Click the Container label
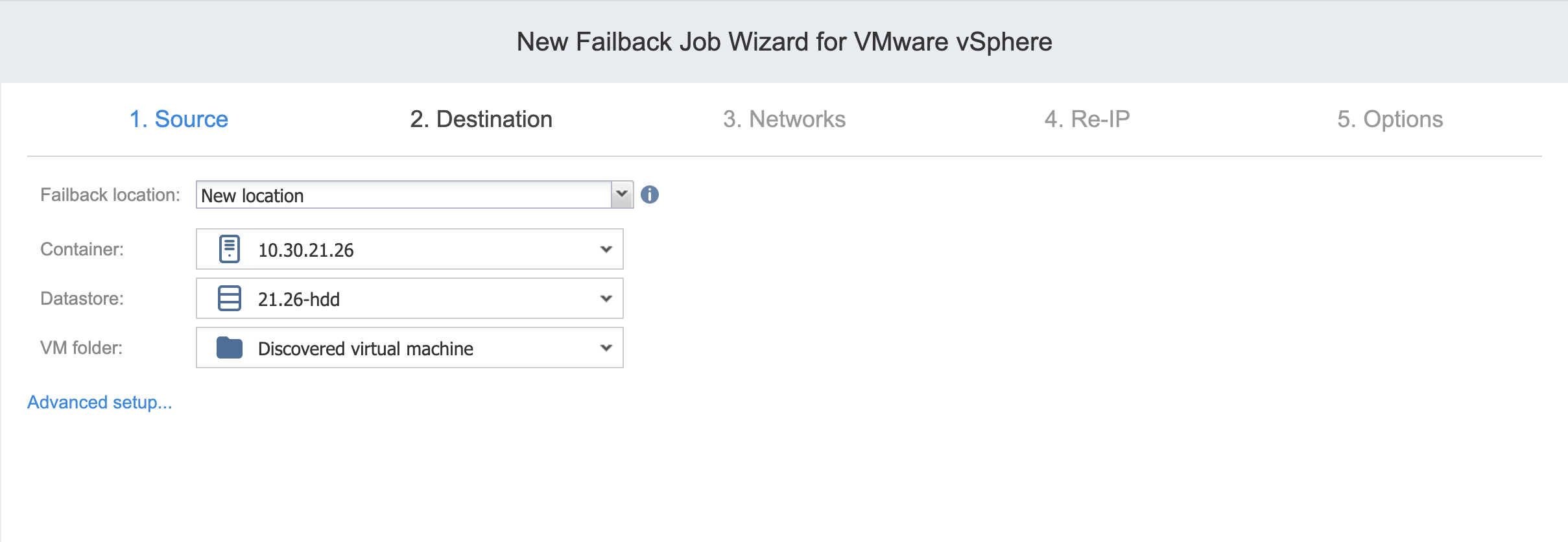 coord(82,250)
